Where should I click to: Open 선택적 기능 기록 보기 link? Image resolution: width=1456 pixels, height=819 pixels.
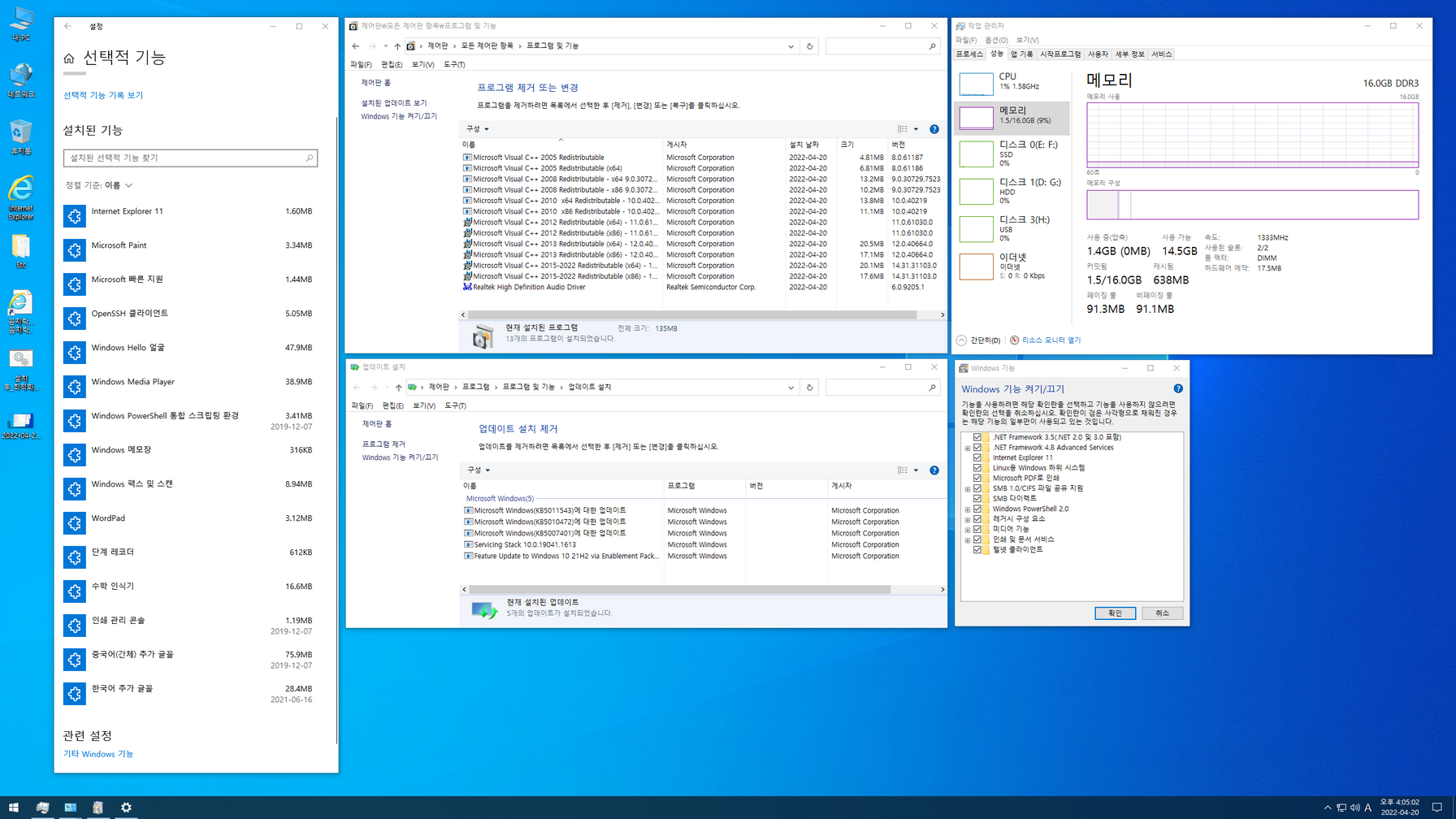(103, 95)
